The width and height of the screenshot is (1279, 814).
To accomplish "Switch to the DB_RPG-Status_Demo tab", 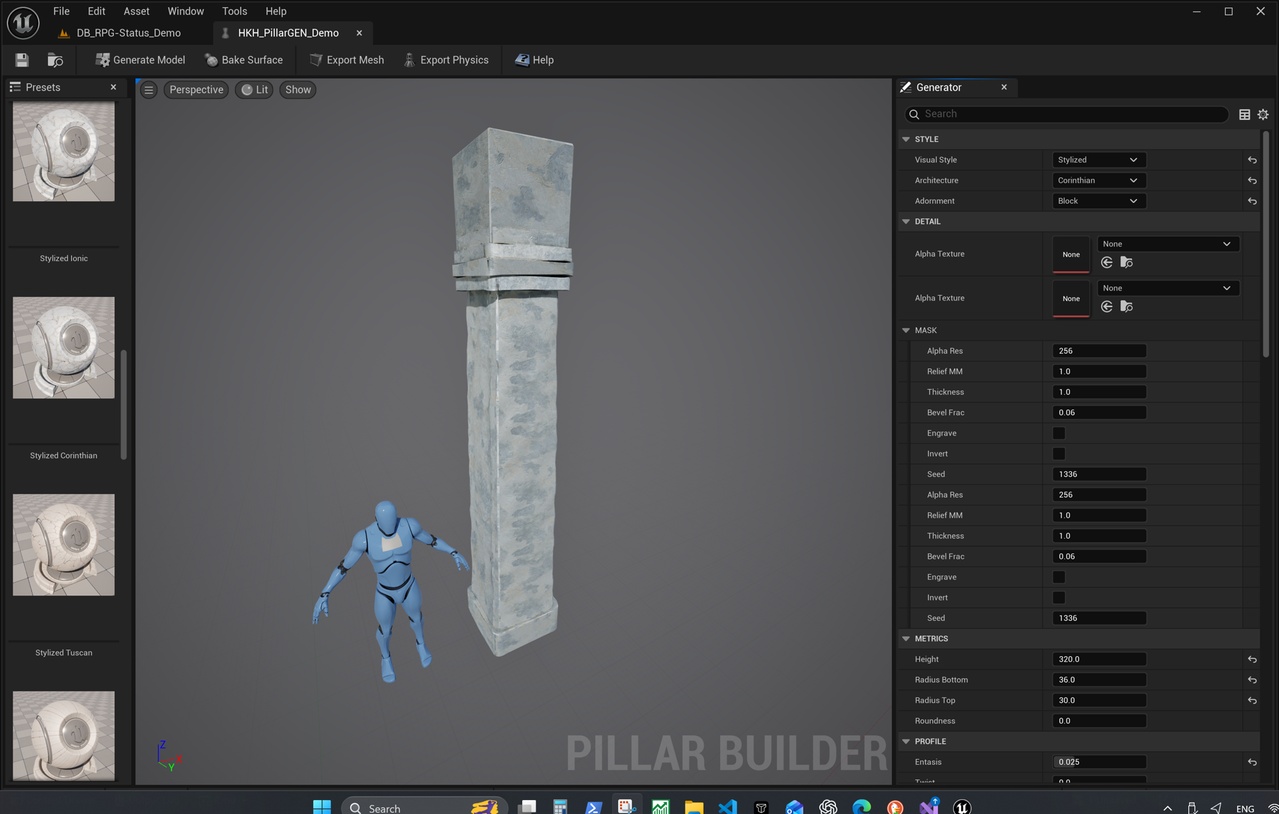I will [x=128, y=33].
